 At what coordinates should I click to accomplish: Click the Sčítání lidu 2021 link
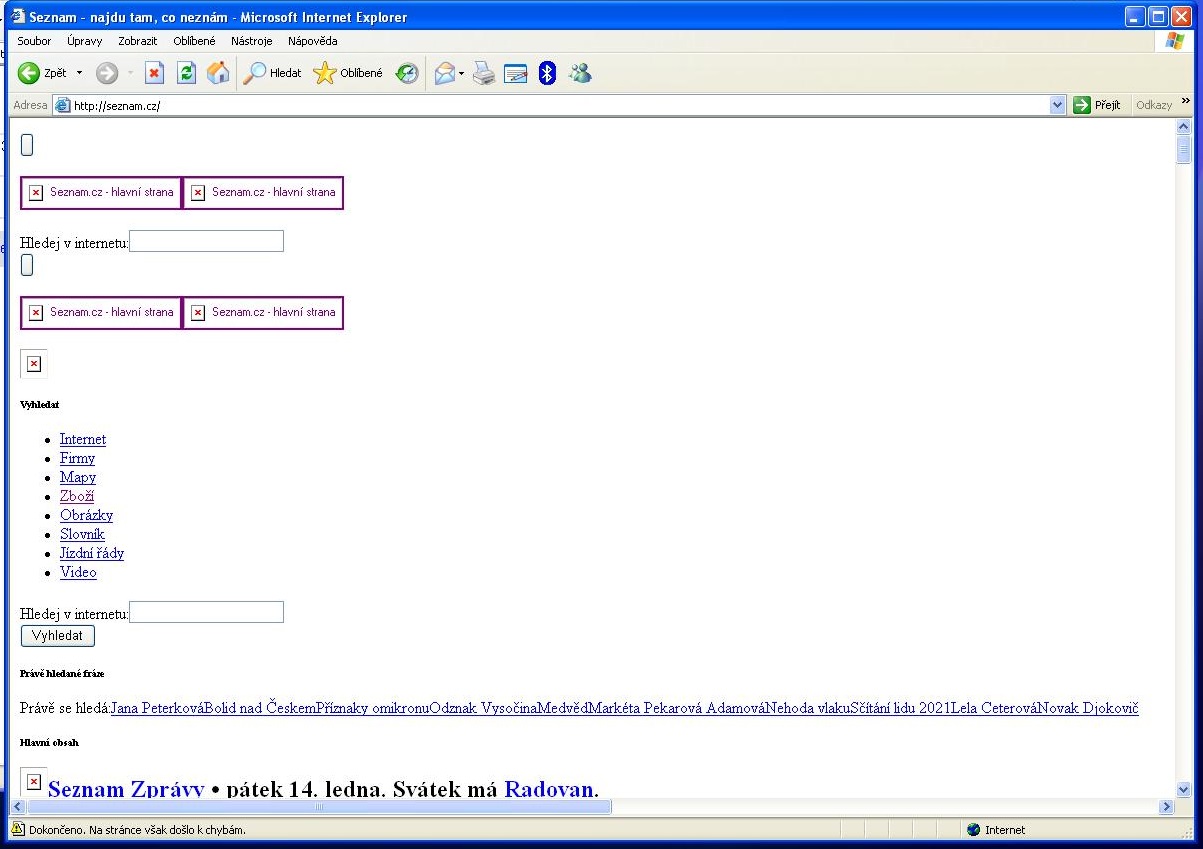pos(901,708)
